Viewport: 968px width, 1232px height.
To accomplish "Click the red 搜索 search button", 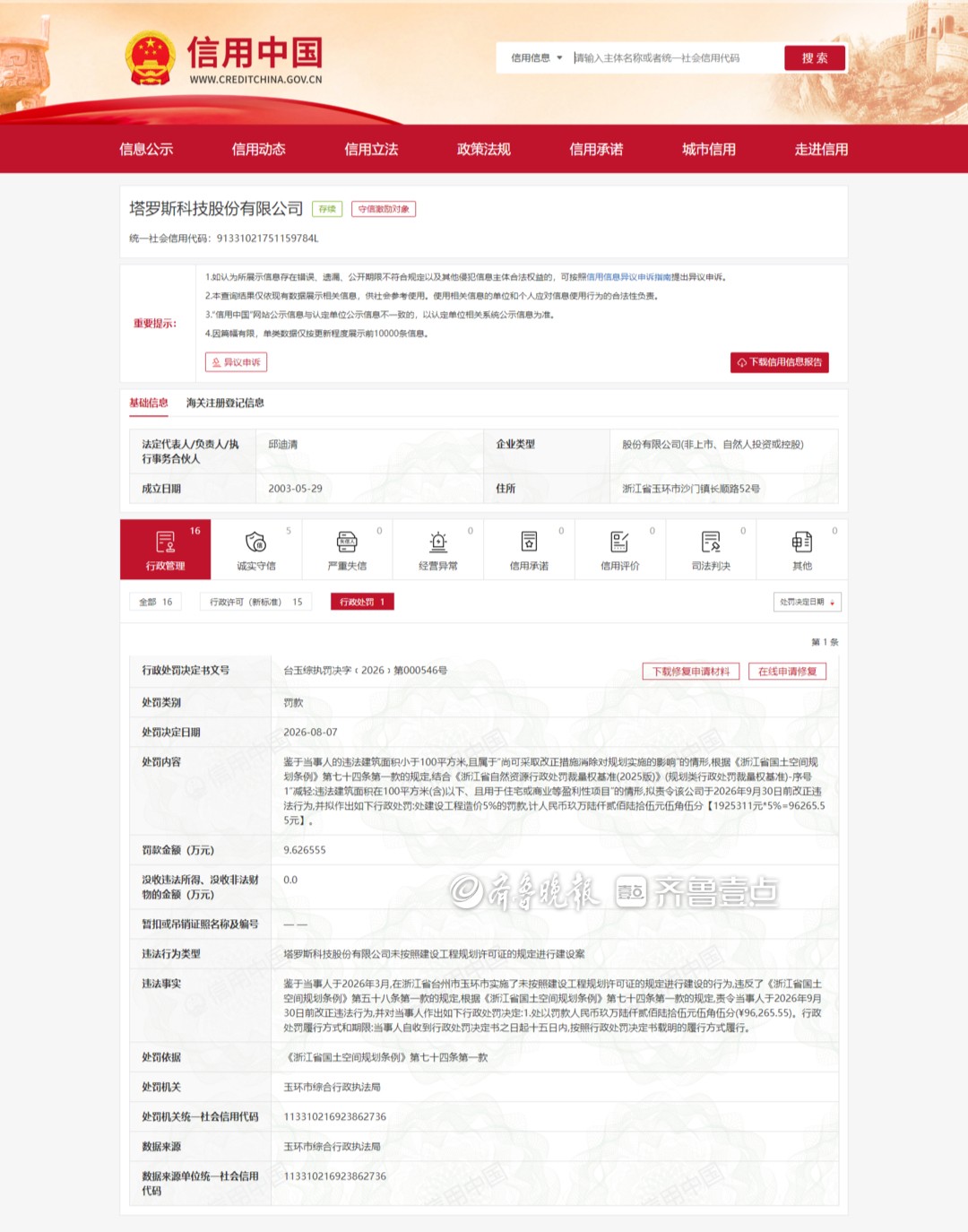I will tap(815, 58).
